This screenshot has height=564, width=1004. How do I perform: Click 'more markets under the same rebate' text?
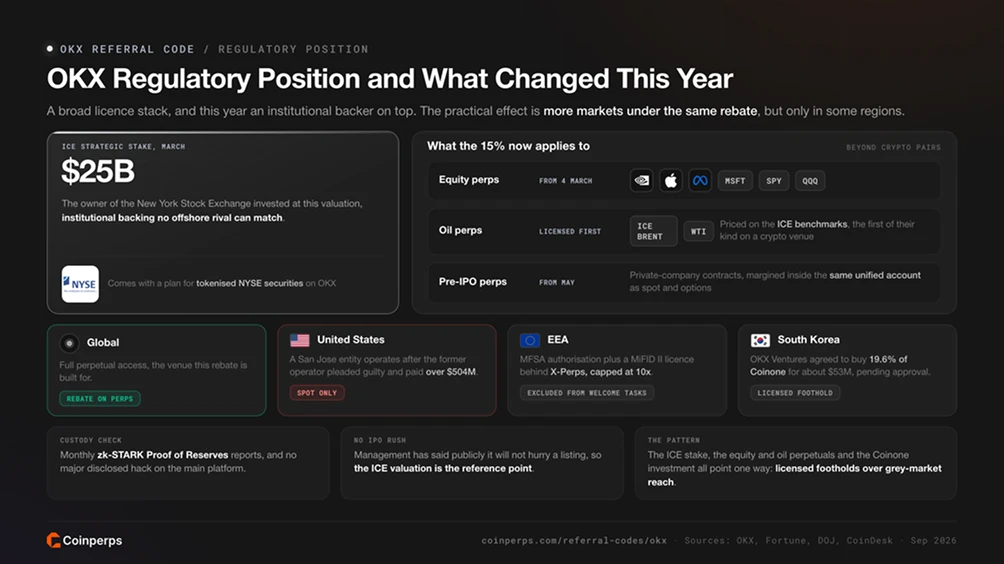[x=650, y=111]
